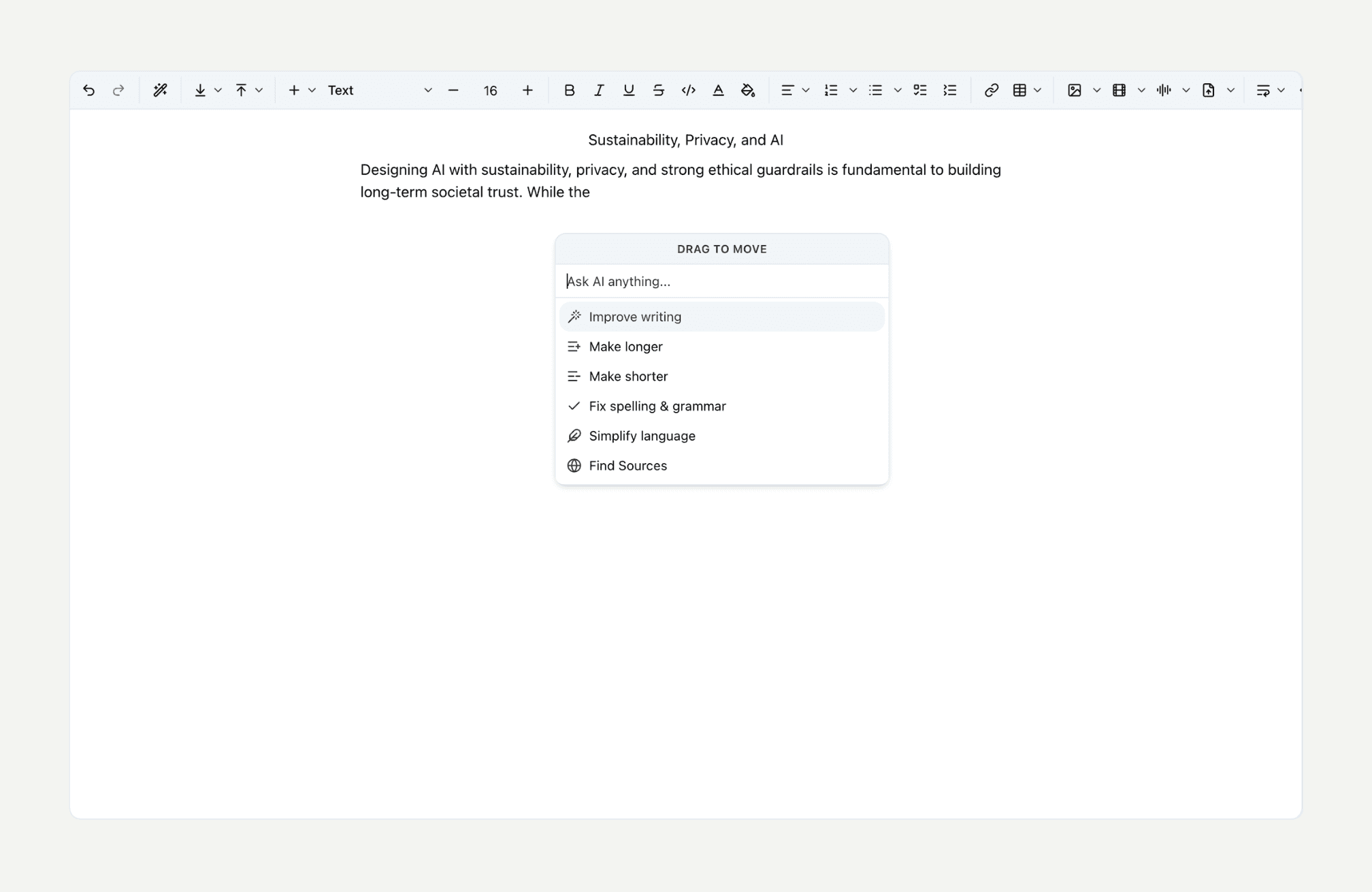Insert a link with the link icon

click(x=991, y=91)
